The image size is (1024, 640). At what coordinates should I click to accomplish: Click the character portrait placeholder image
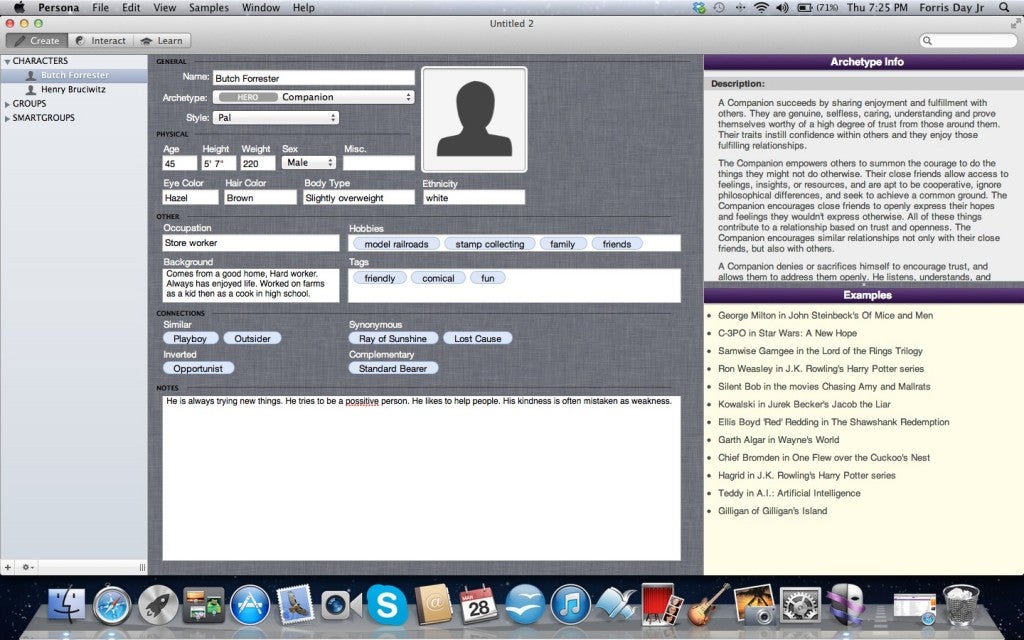click(x=474, y=120)
